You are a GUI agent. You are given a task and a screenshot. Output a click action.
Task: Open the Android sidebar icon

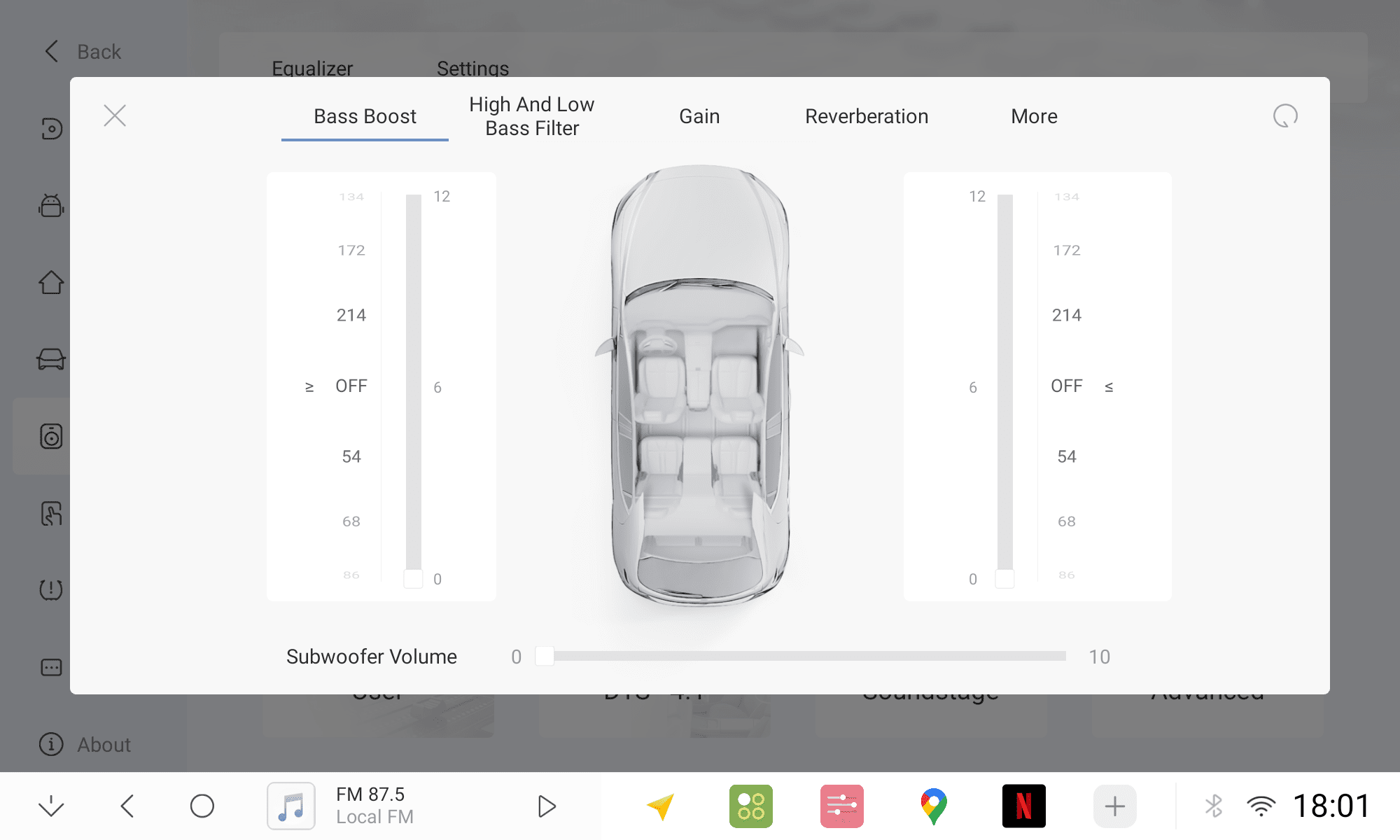pos(51,206)
